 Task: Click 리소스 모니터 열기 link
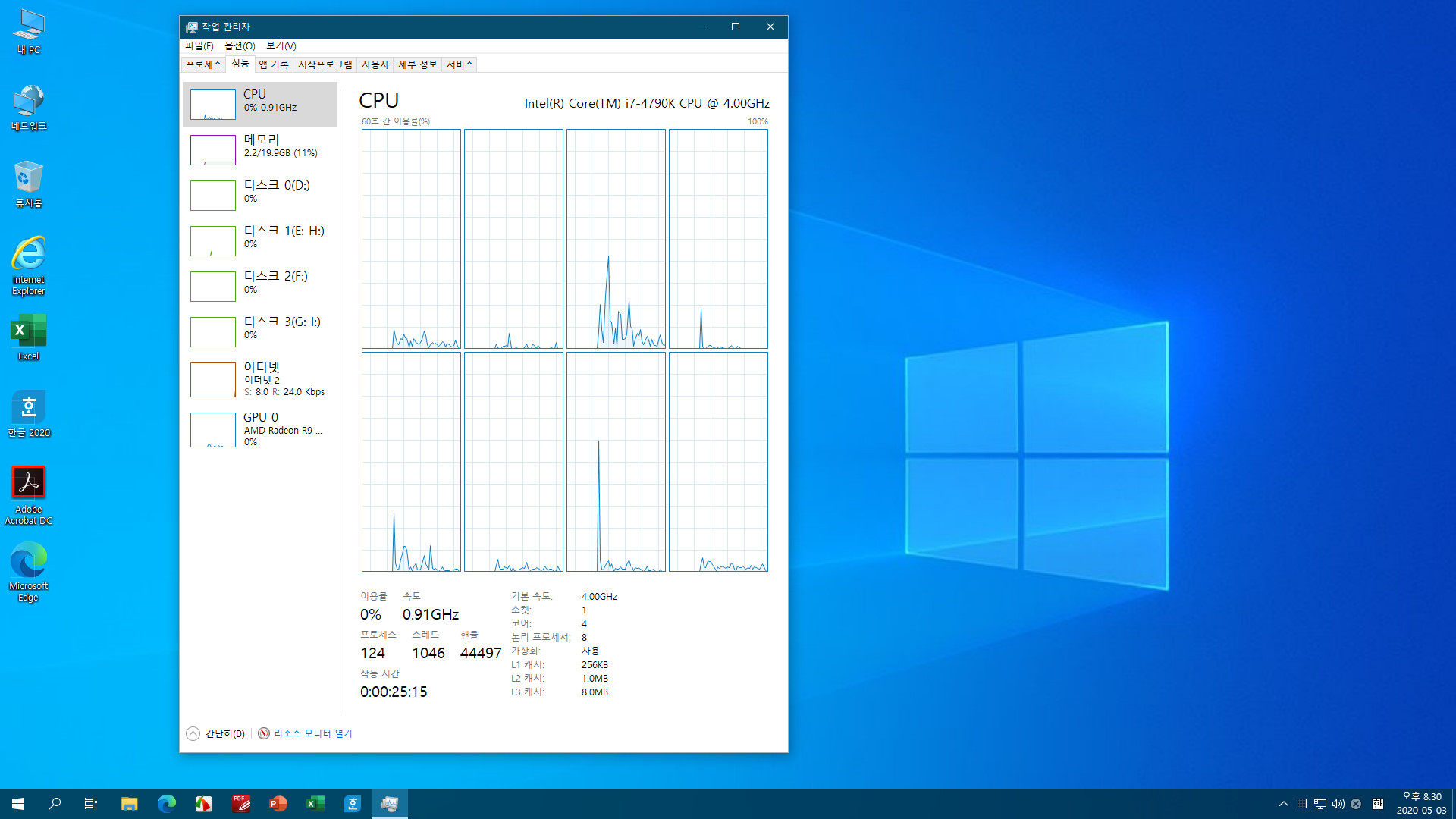point(313,733)
